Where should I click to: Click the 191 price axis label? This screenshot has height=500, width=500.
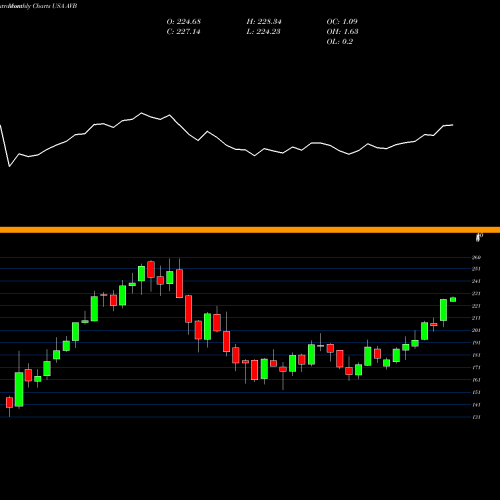point(476,343)
